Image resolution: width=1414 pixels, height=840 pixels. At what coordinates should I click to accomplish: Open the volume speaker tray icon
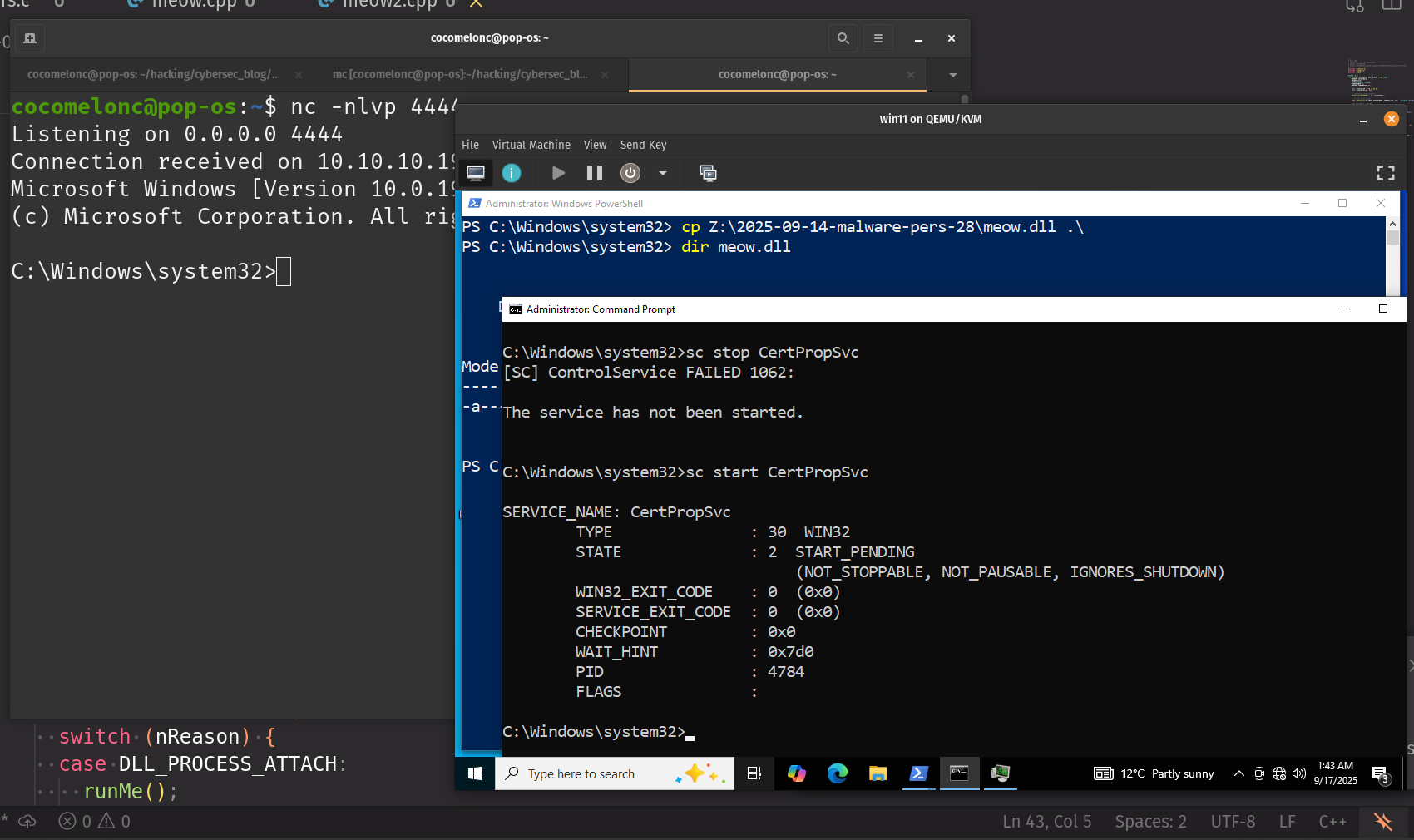1299,773
